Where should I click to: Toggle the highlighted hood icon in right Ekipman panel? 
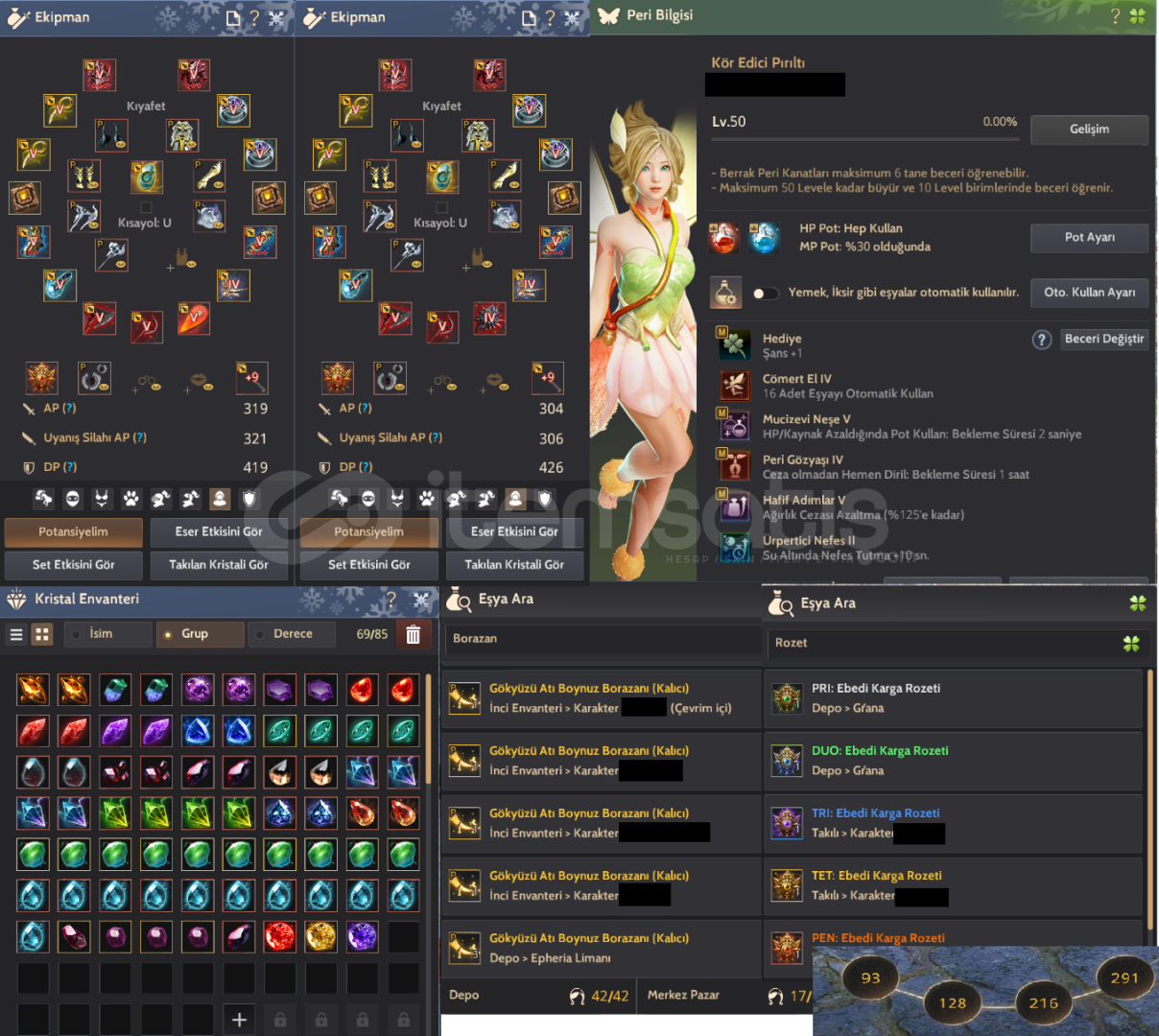coord(515,498)
